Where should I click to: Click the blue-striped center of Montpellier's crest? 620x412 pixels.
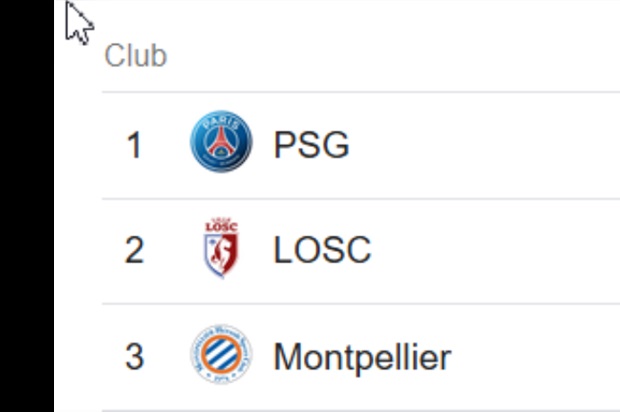click(x=221, y=355)
